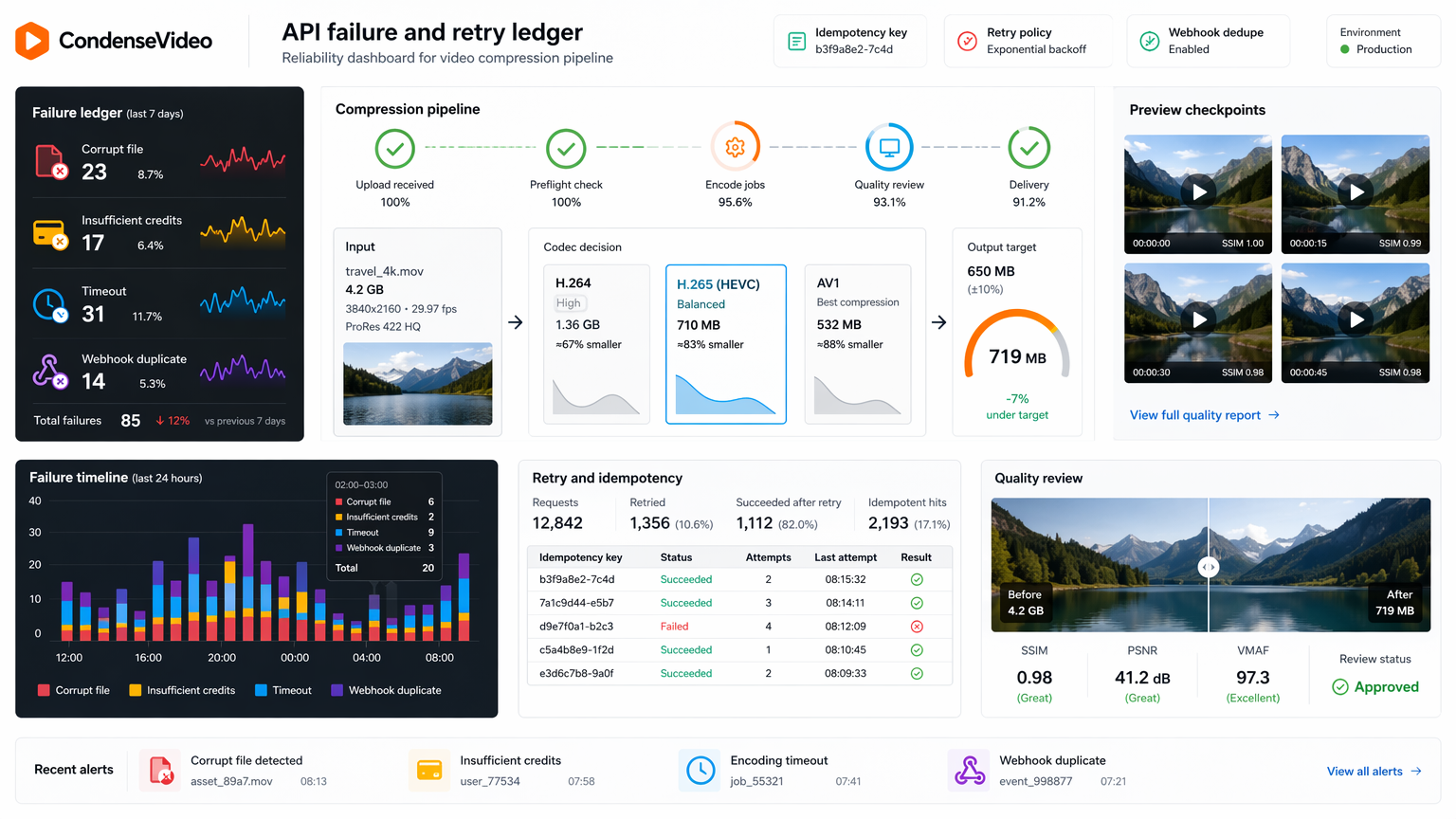Click the Total failures count 85
Image resolution: width=1456 pixels, height=819 pixels.
(x=131, y=420)
